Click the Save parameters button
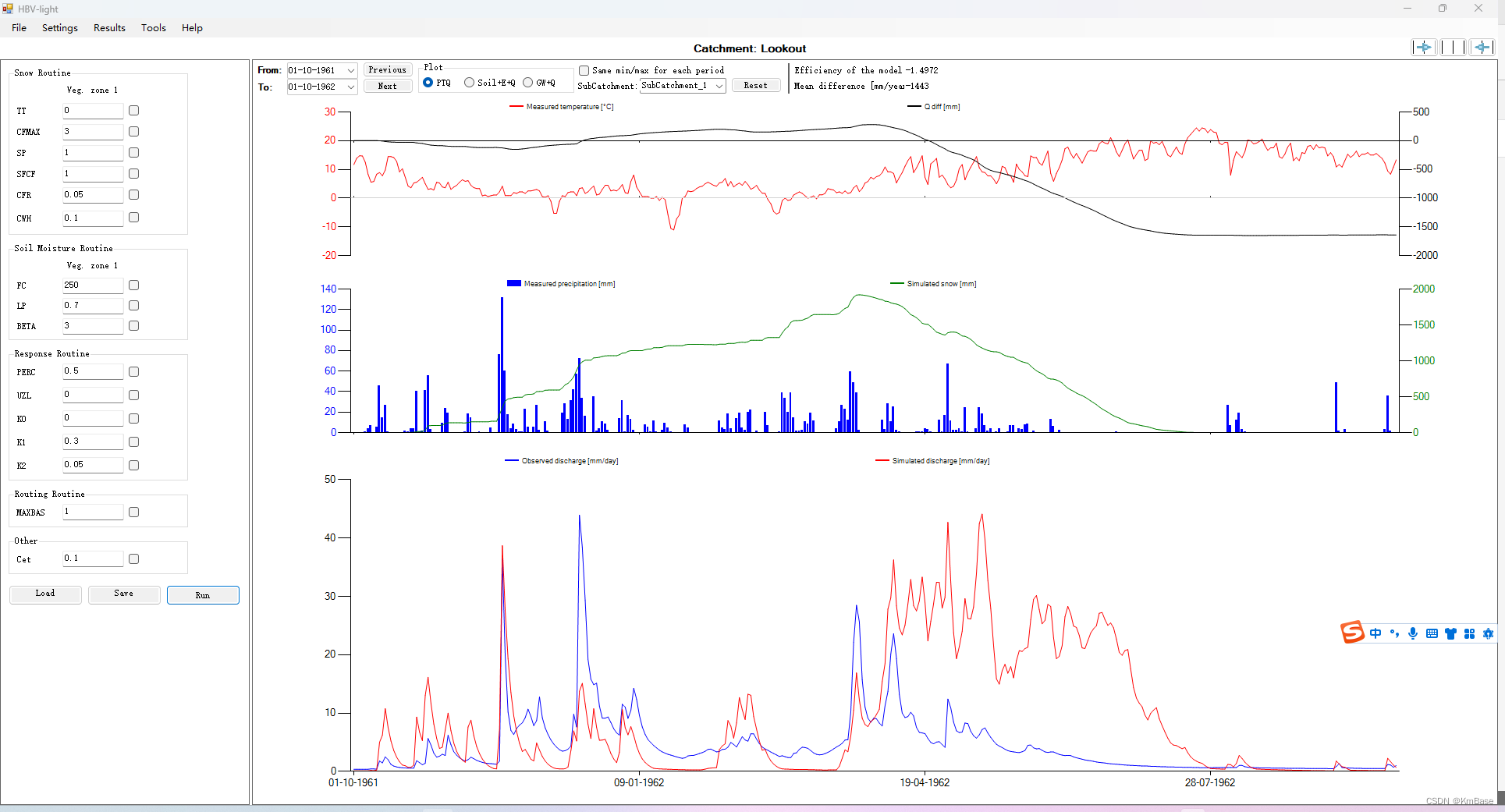The height and width of the screenshot is (812, 1505). pos(124,594)
